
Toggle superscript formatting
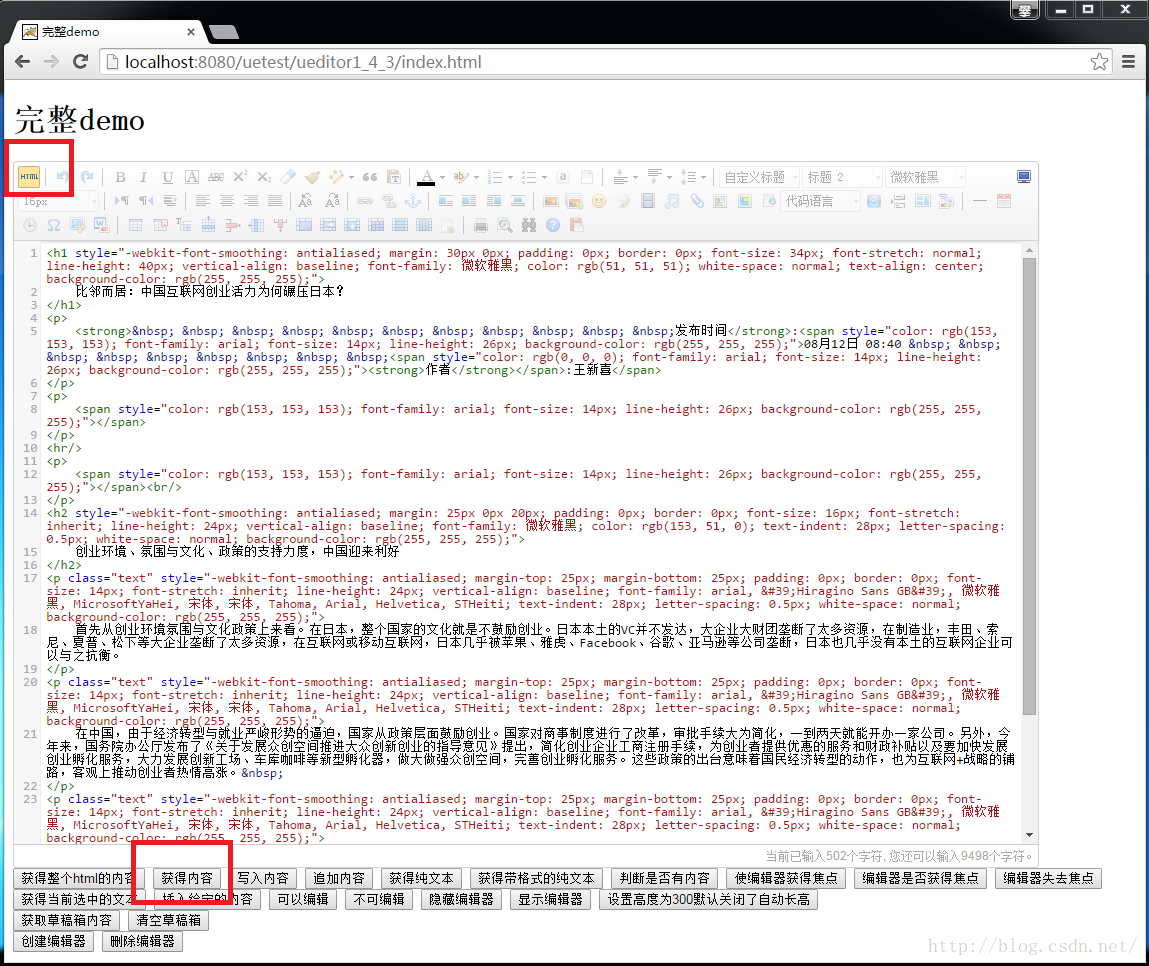[240, 177]
